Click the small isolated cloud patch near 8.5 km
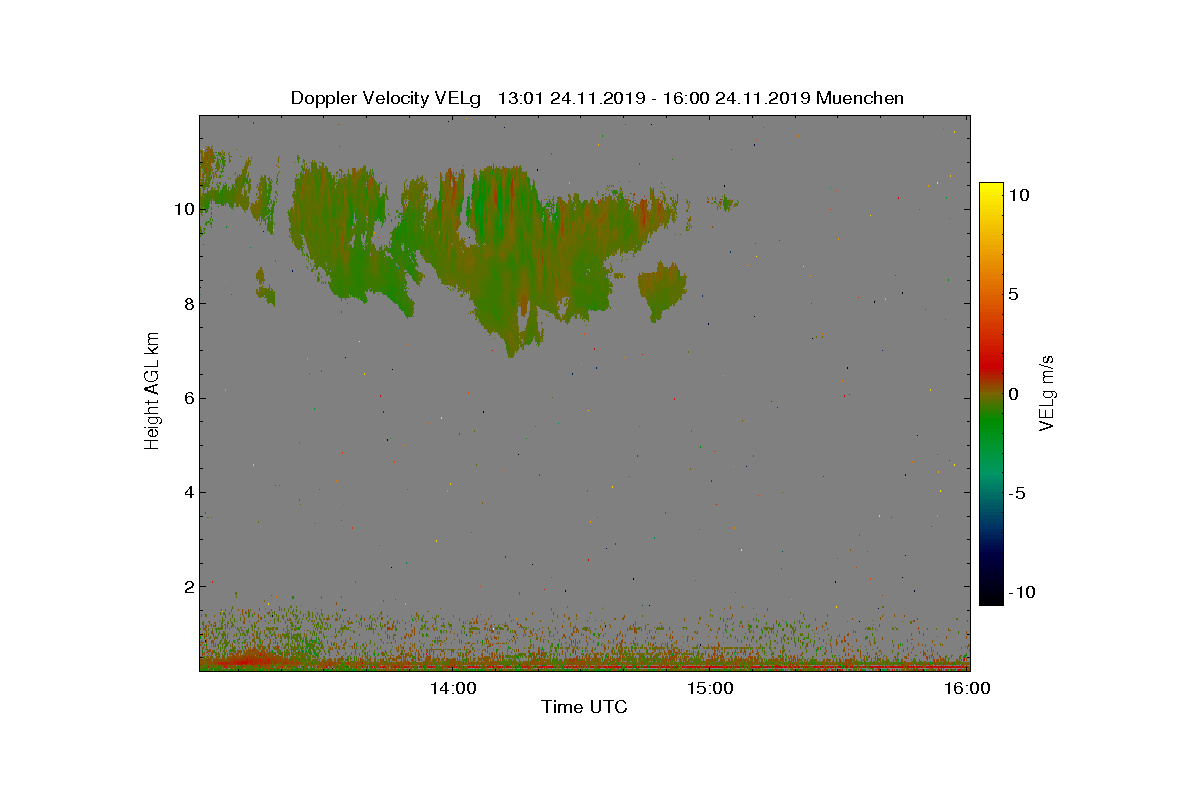 (x=662, y=290)
